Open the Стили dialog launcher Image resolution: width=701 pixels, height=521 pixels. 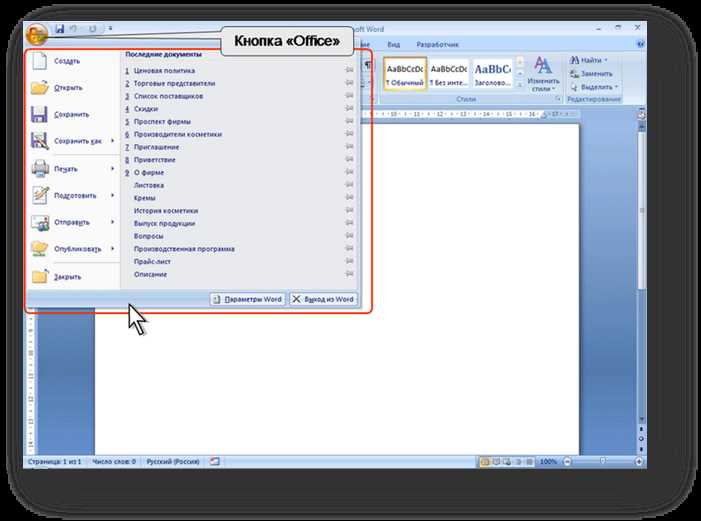click(557, 99)
